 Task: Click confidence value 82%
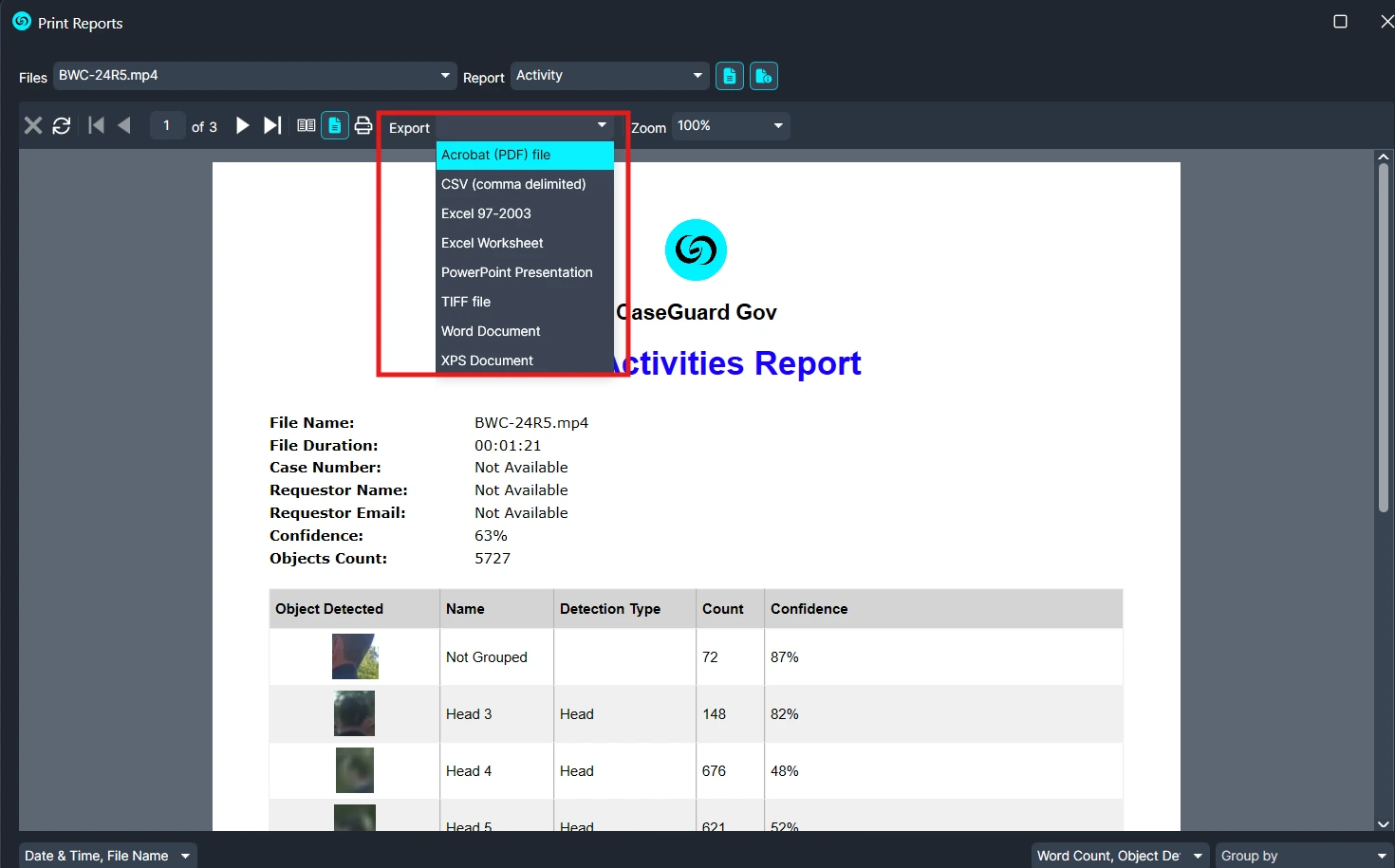point(785,714)
